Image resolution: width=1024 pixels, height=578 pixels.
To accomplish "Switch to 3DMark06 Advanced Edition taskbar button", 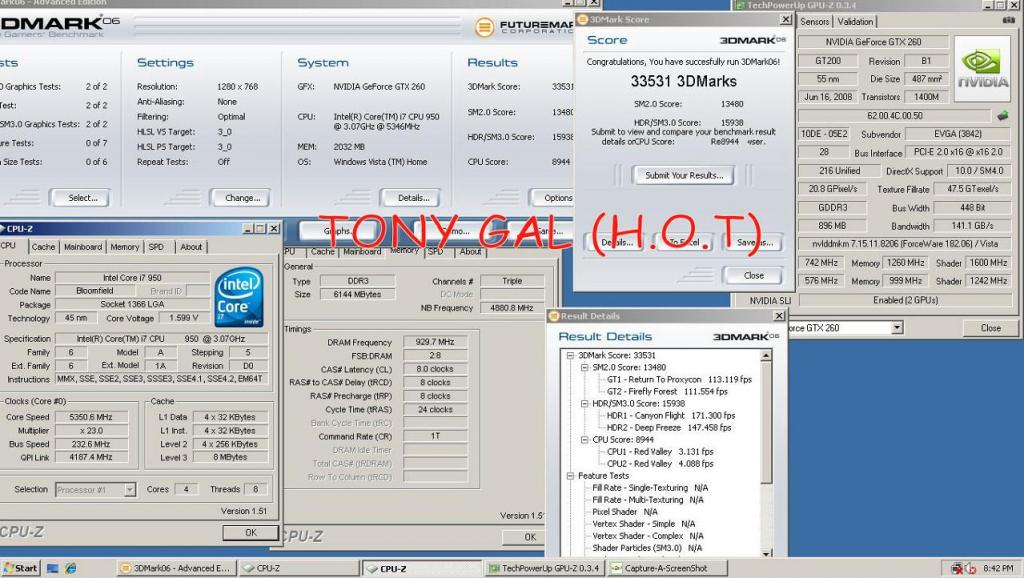I will (x=175, y=568).
